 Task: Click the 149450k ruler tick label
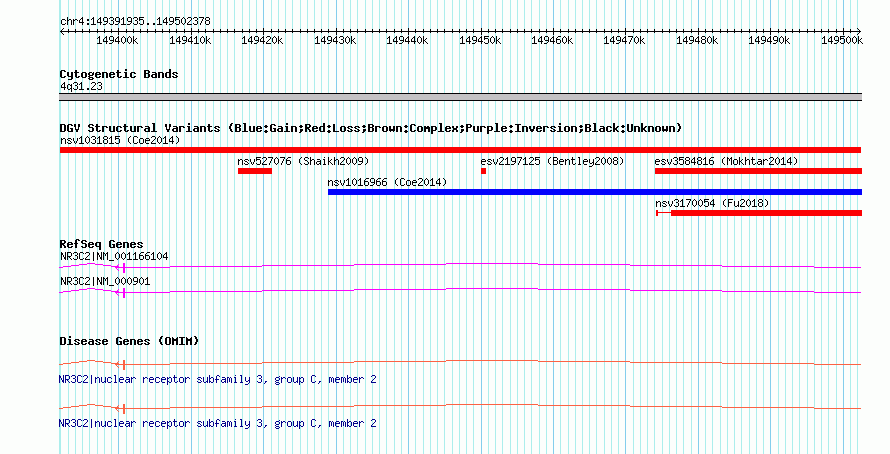click(x=480, y=40)
